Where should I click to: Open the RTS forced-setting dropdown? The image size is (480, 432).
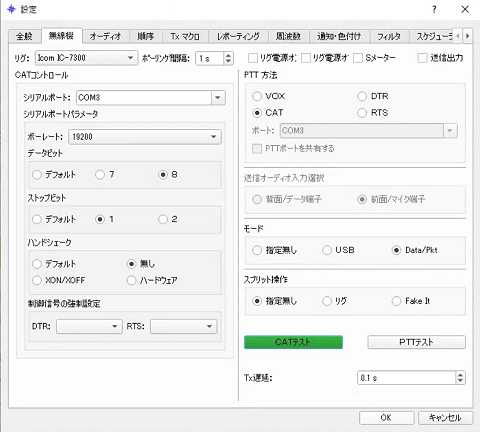(183, 326)
